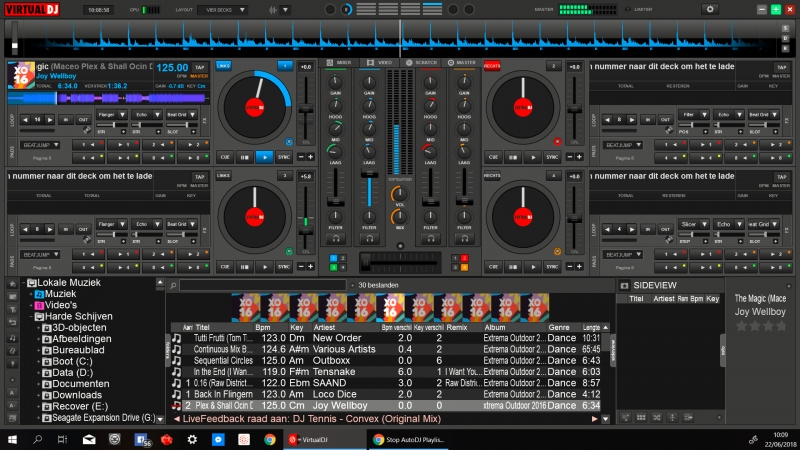Toggle headphone cue on mixer channel 4
The width and height of the screenshot is (800, 450).
[x=464, y=238]
